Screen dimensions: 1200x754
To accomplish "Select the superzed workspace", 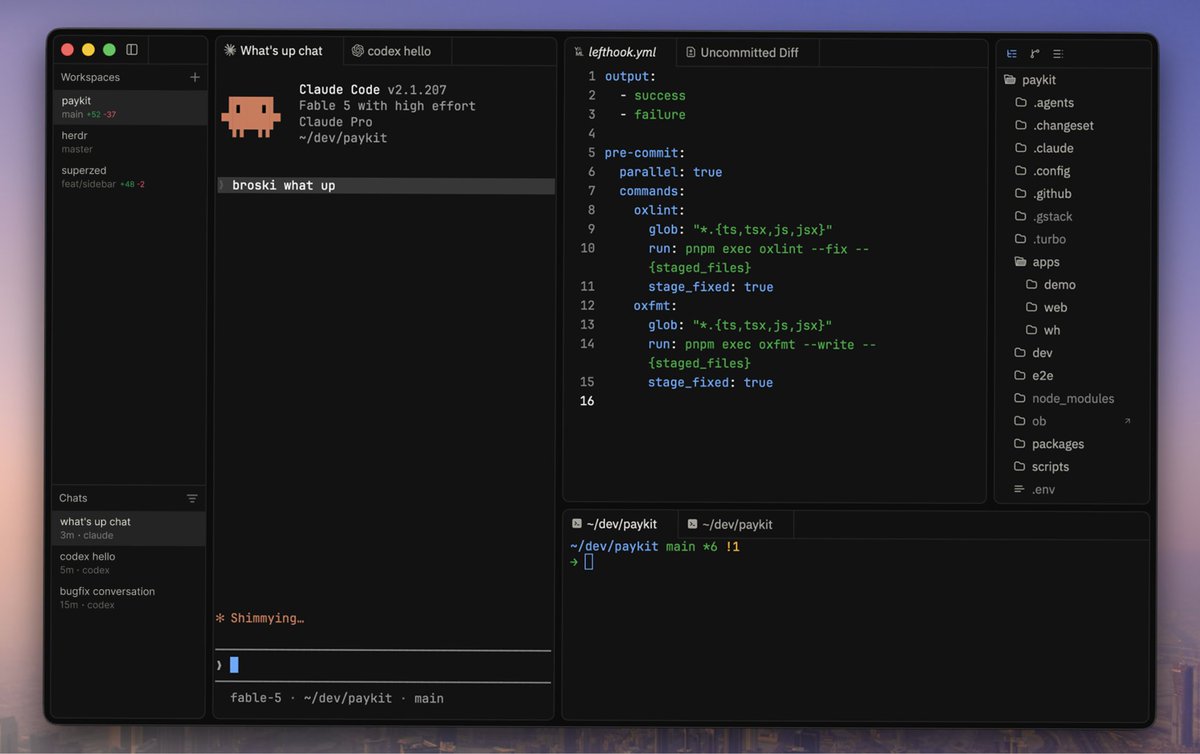I will pos(129,177).
